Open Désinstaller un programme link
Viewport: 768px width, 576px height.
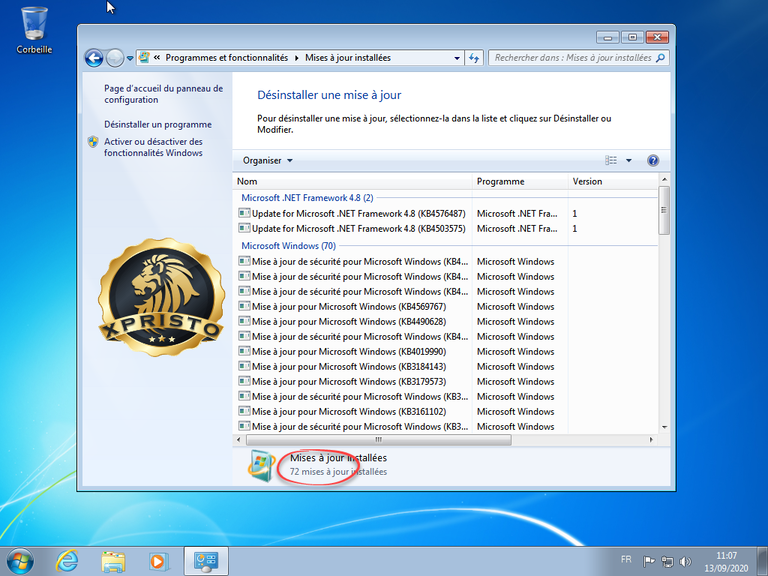158,124
